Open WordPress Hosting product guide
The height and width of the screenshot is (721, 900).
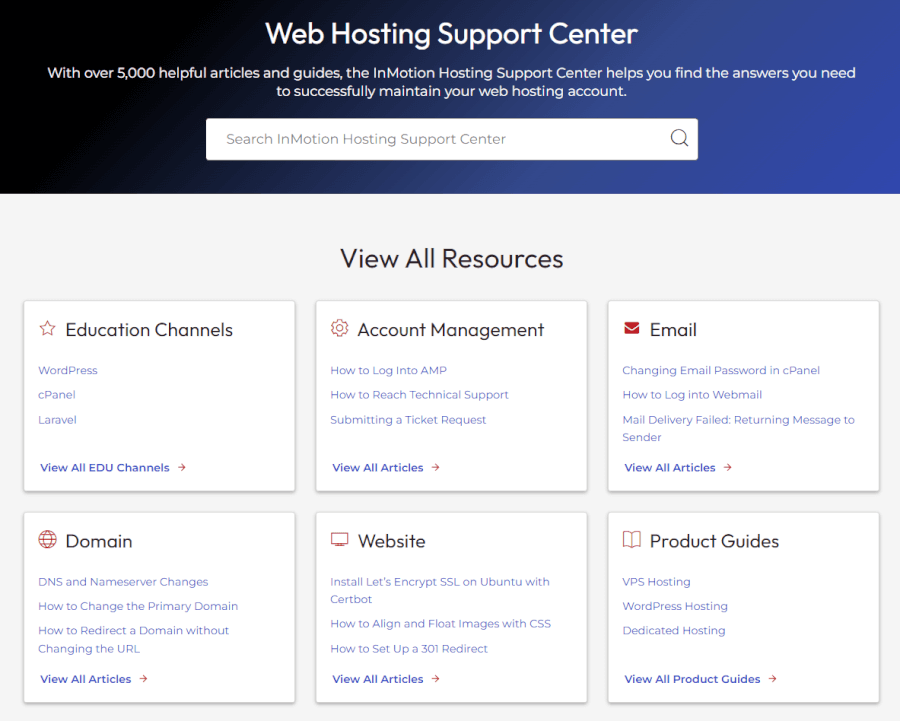coord(675,606)
